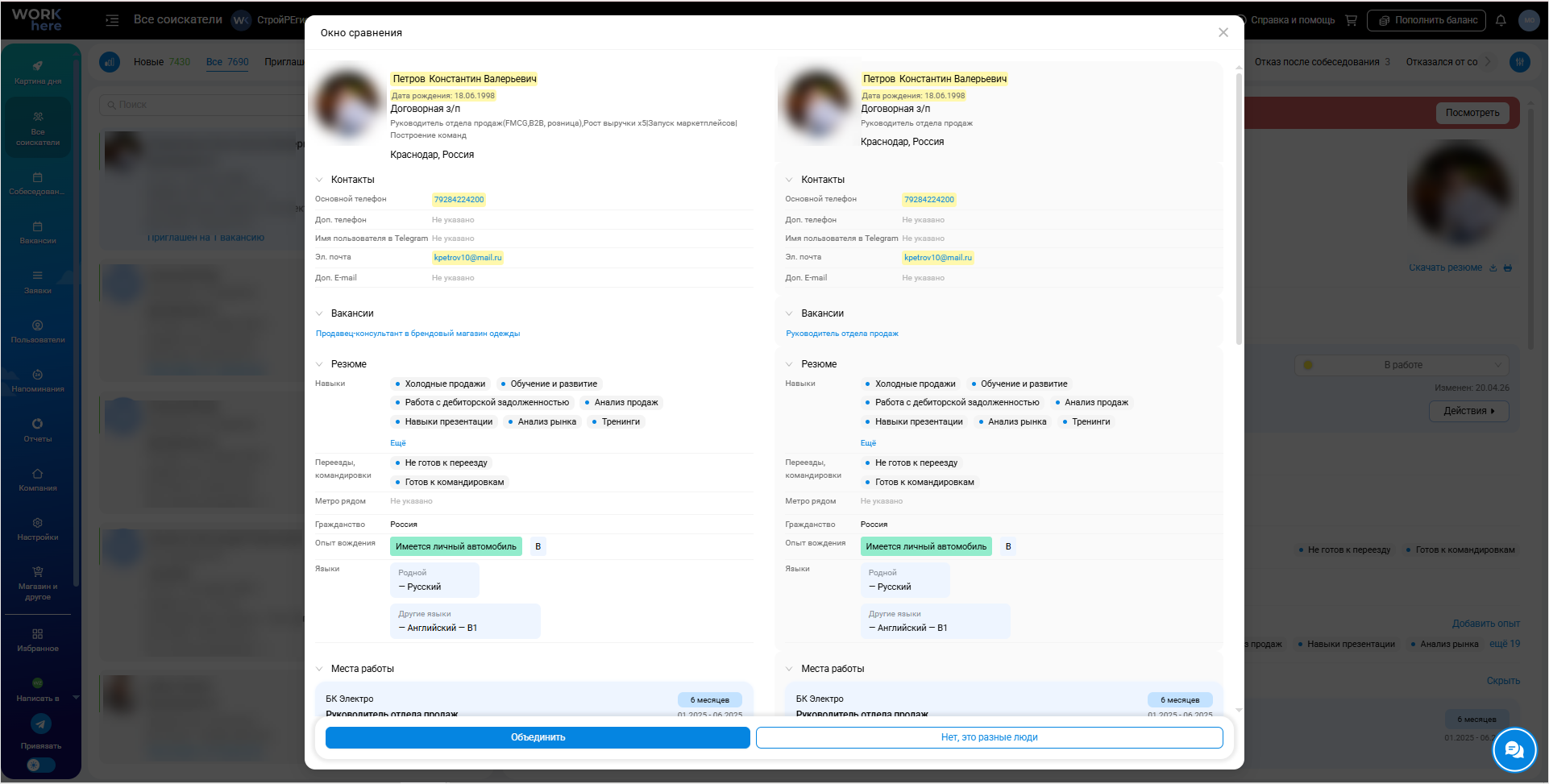Click in the Поиск search field
1549x784 pixels.
(x=201, y=105)
